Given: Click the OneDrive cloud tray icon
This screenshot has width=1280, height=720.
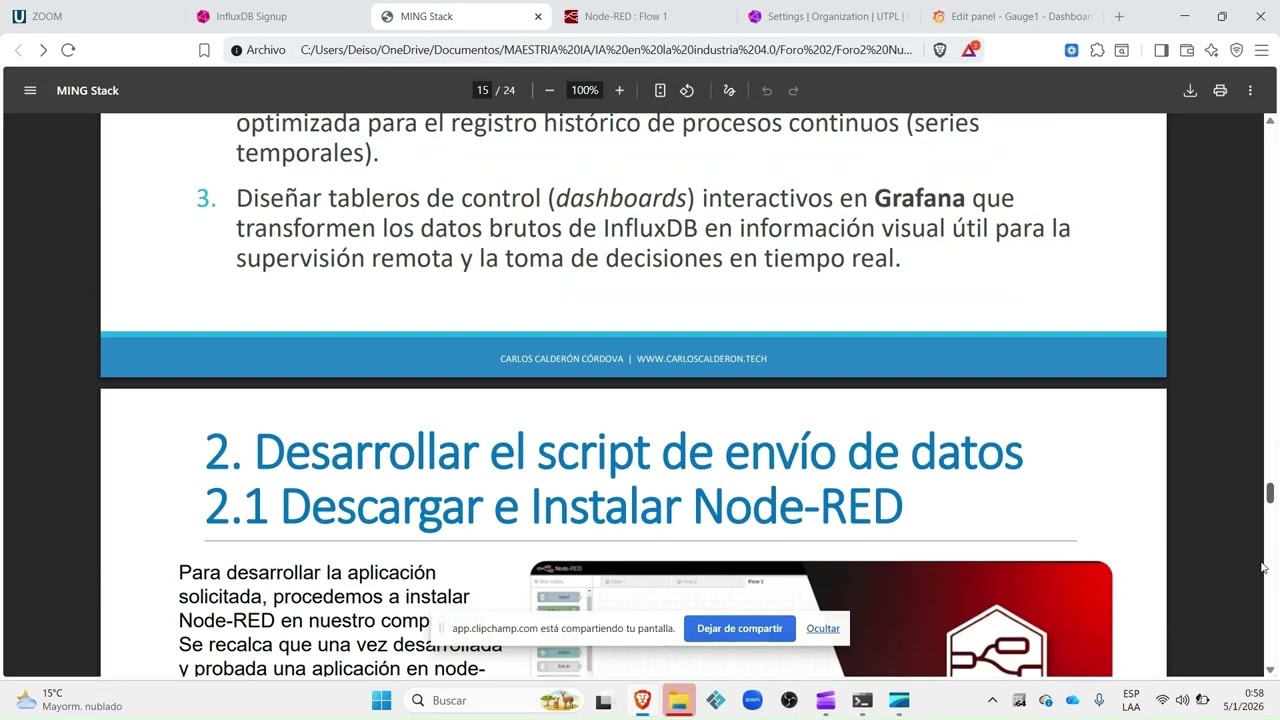Looking at the screenshot, I should point(1072,700).
